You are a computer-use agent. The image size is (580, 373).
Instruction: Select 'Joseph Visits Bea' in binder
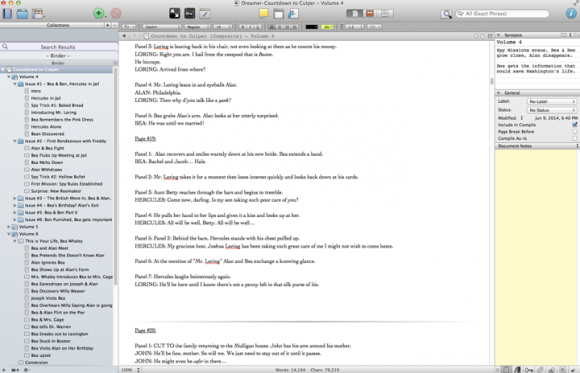[x=48, y=298]
